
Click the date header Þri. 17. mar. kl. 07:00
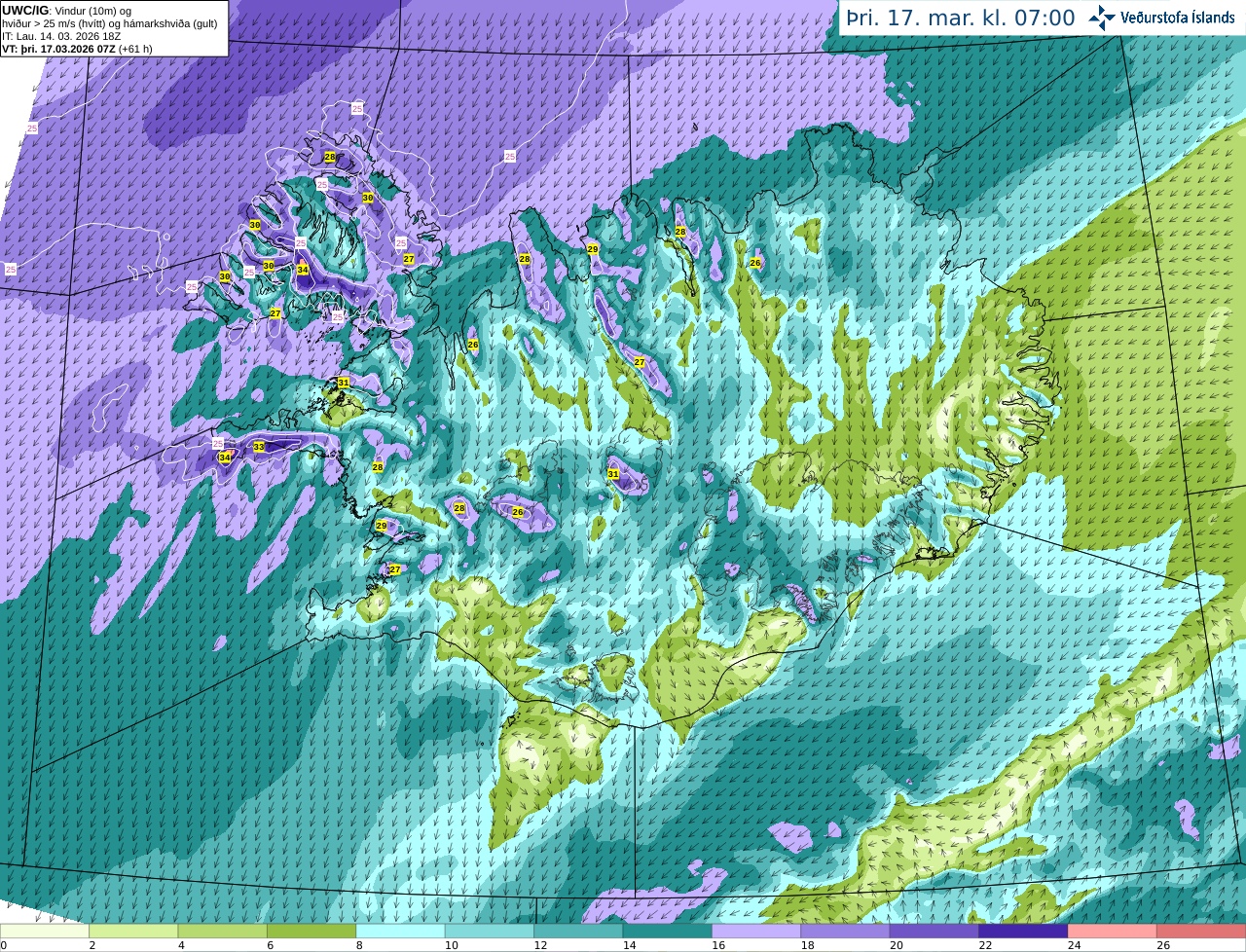click(x=961, y=18)
